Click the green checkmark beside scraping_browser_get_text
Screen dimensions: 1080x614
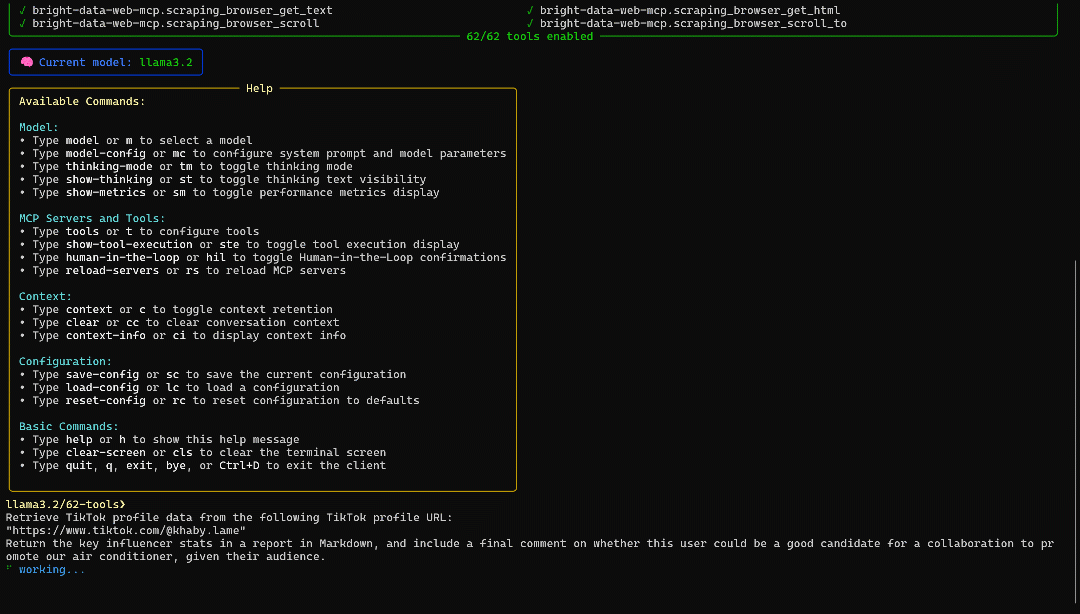tap(22, 10)
